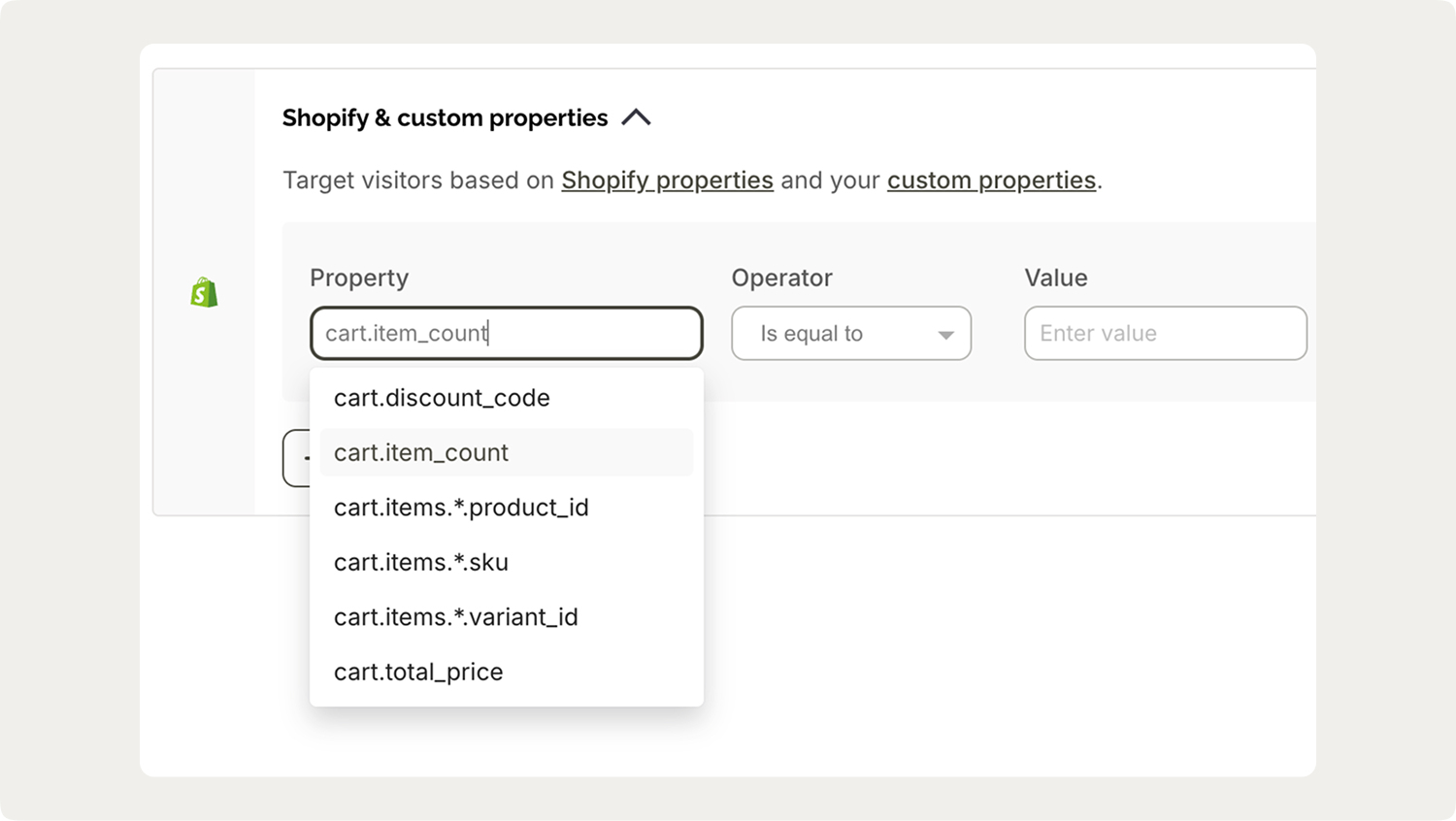The width and height of the screenshot is (1456, 821).
Task: Click the Operator field label
Action: pyautogui.click(x=781, y=278)
